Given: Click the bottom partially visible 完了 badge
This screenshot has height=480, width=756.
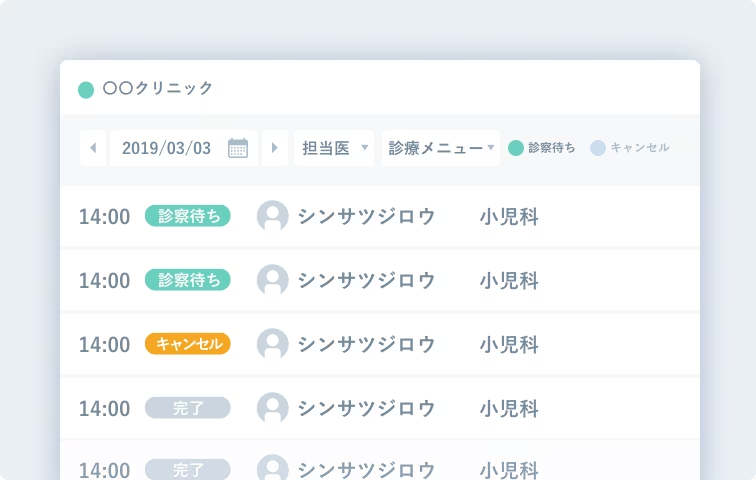Looking at the screenshot, I should tap(188, 469).
